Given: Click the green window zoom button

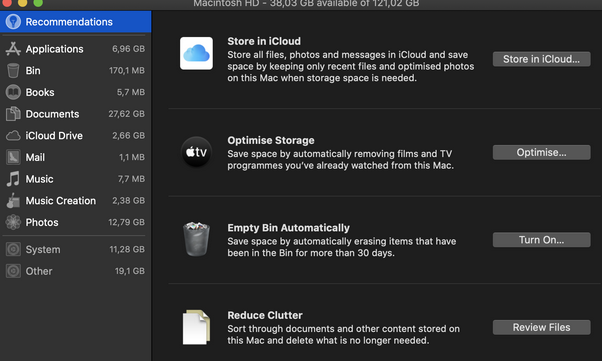Looking at the screenshot, I should [38, 2].
